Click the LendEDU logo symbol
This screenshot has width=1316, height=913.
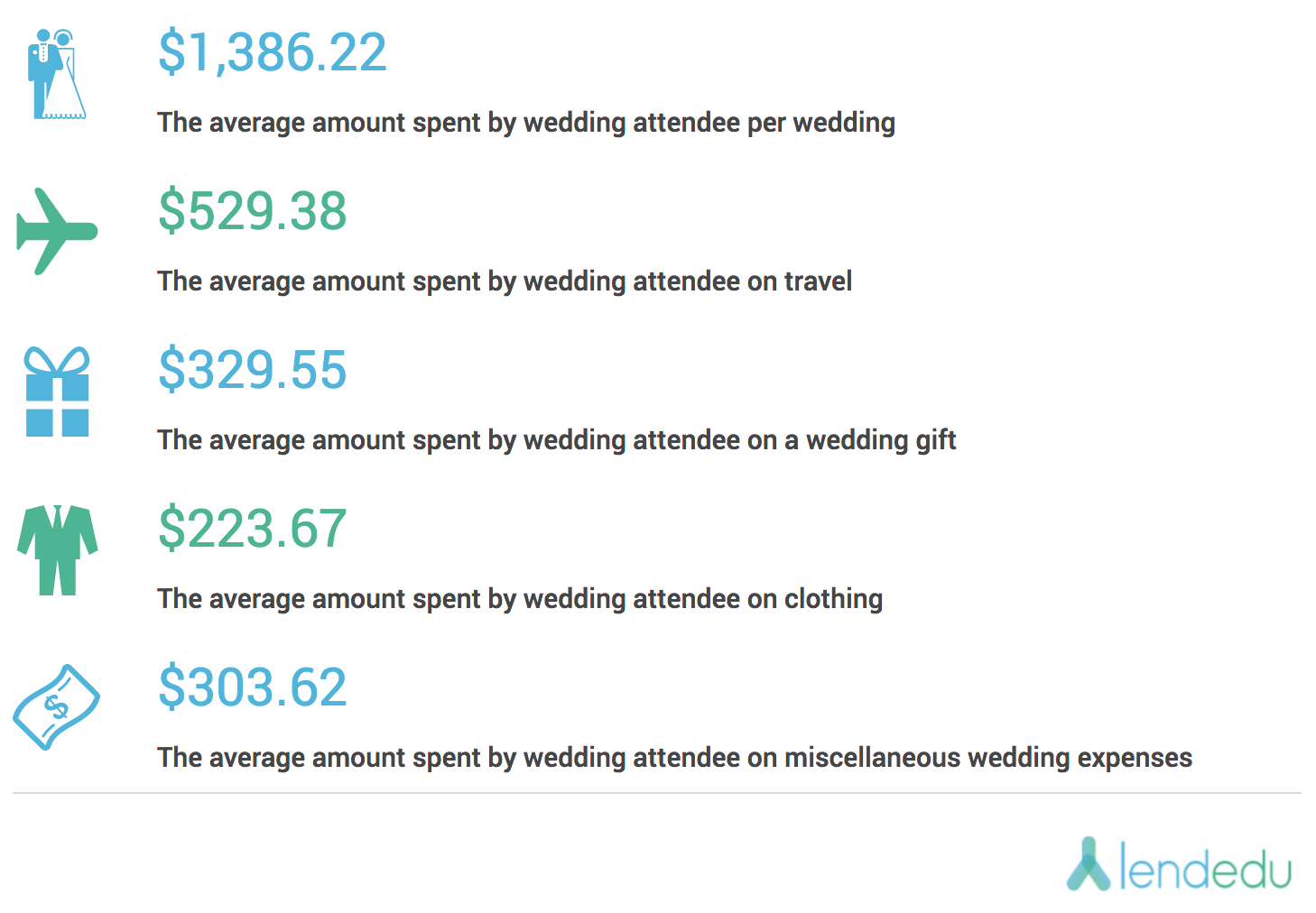(x=1089, y=863)
